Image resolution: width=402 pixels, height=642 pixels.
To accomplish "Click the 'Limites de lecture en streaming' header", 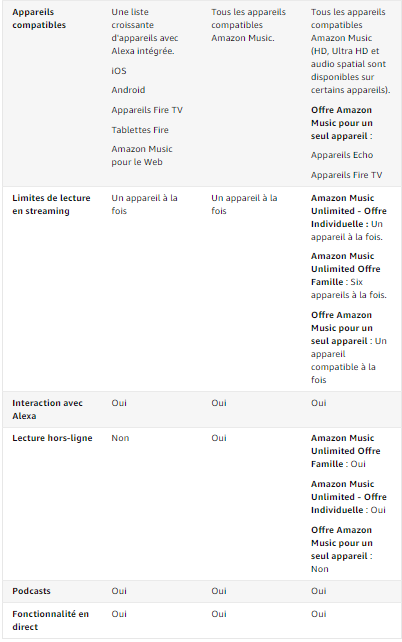I will click(51, 204).
